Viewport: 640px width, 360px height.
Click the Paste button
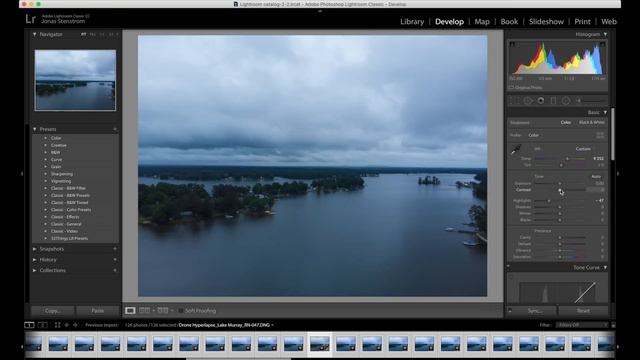[x=98, y=311]
